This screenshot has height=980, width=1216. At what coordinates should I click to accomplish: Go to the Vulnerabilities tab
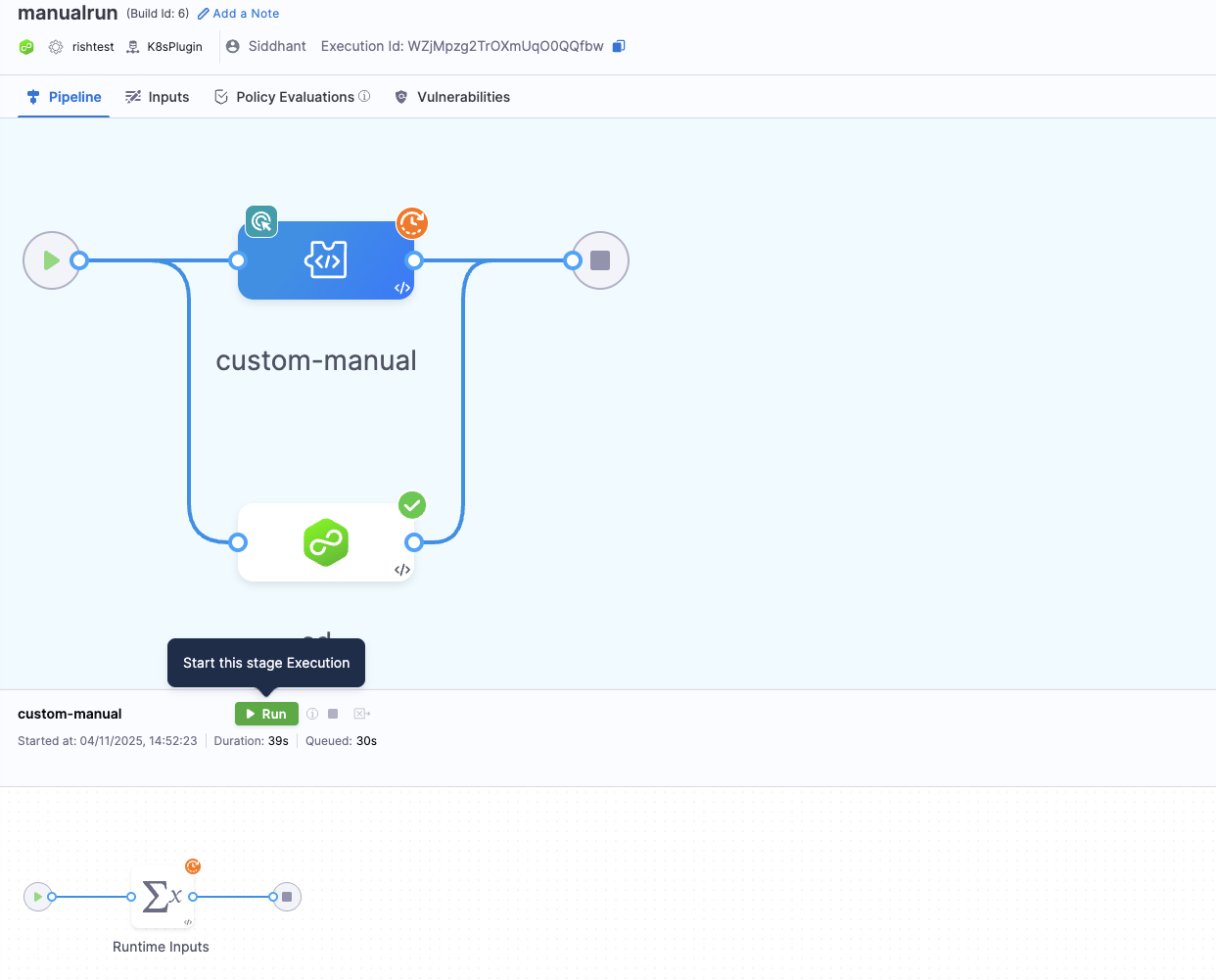(452, 97)
